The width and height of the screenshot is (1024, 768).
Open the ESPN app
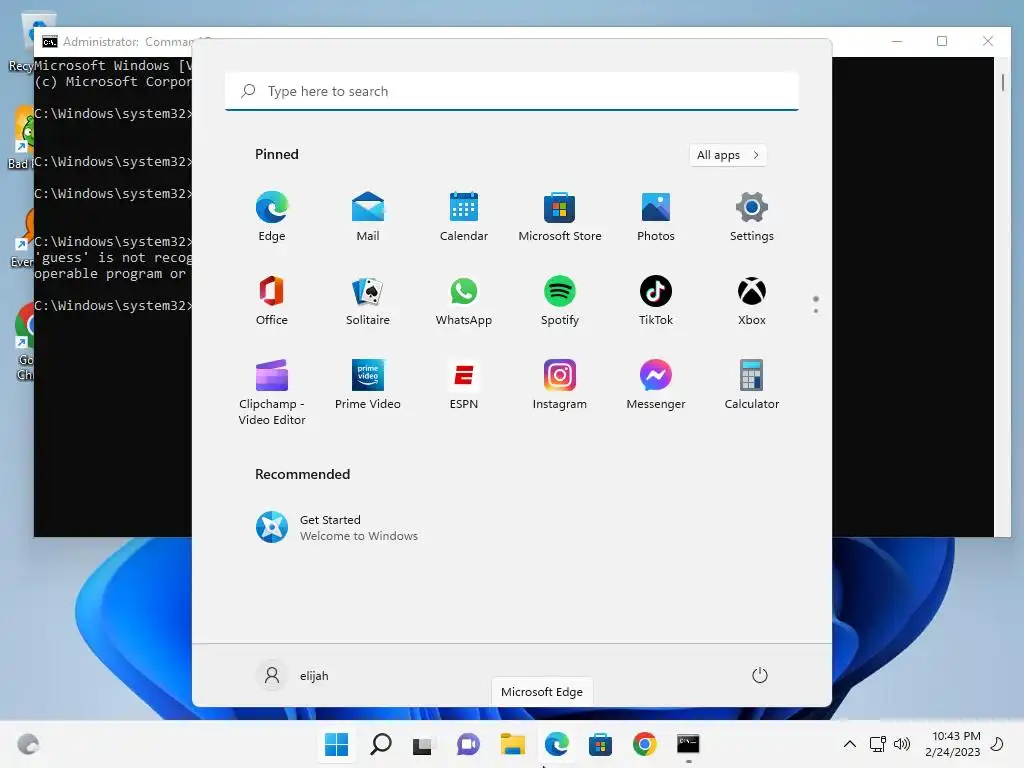click(464, 385)
